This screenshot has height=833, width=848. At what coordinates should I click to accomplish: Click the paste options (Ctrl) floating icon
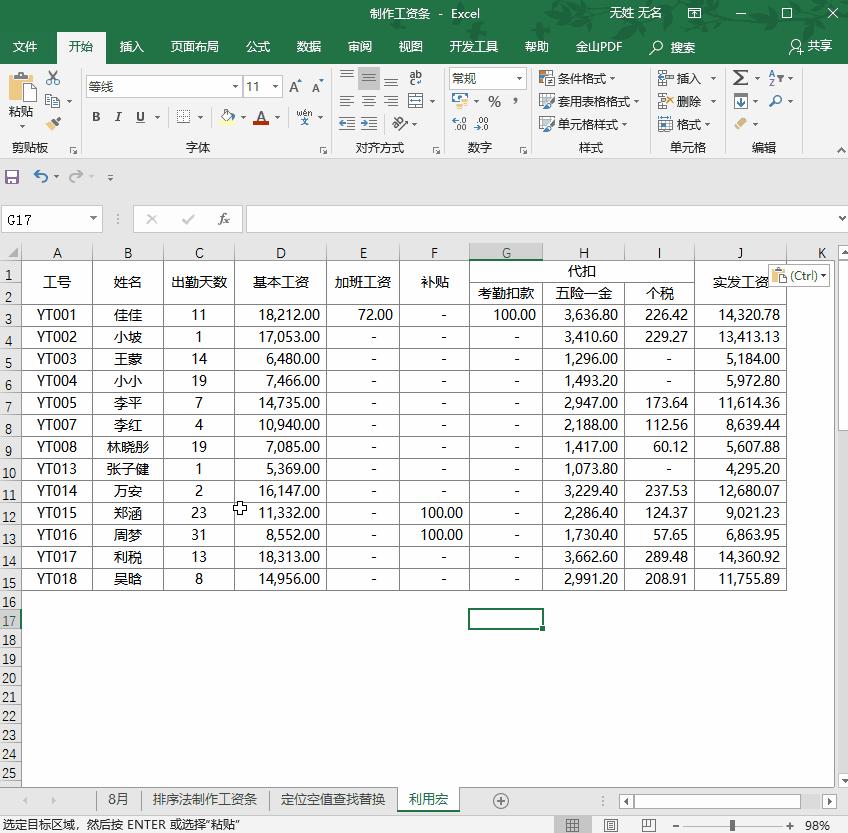[798, 276]
